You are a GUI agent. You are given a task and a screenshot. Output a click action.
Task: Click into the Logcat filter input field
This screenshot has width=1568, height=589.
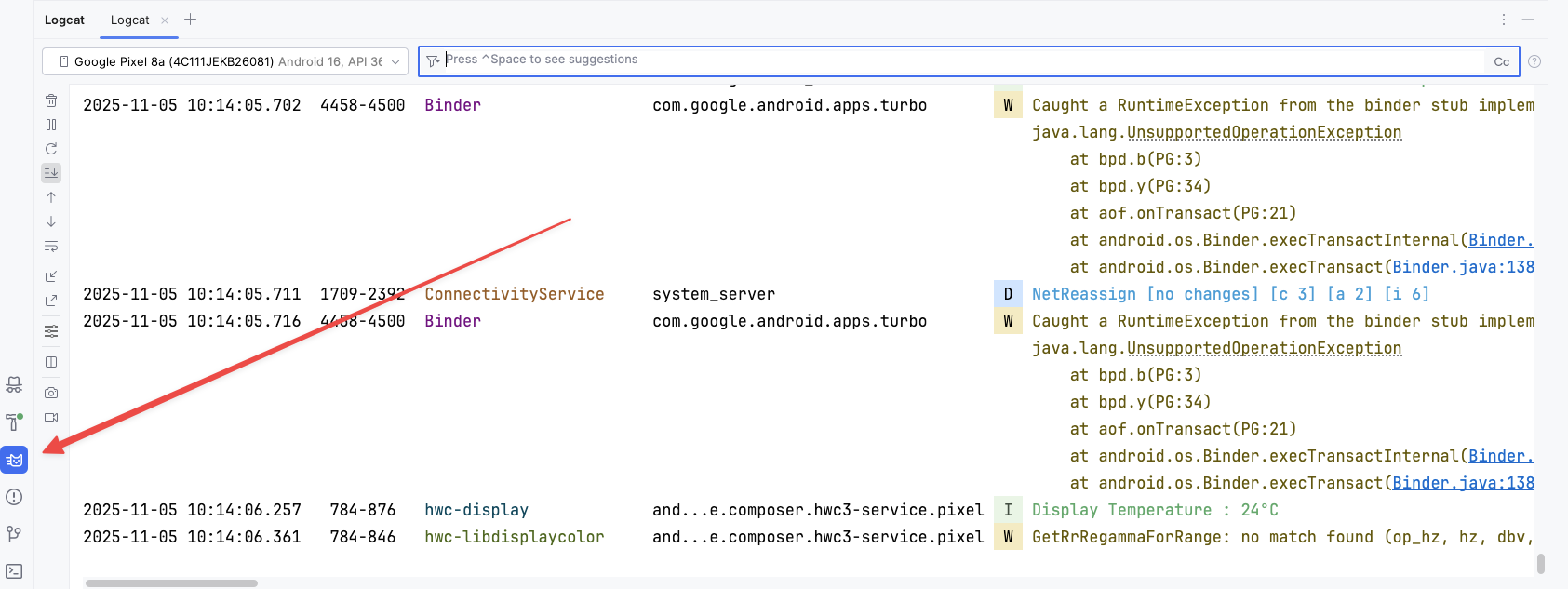click(x=958, y=60)
